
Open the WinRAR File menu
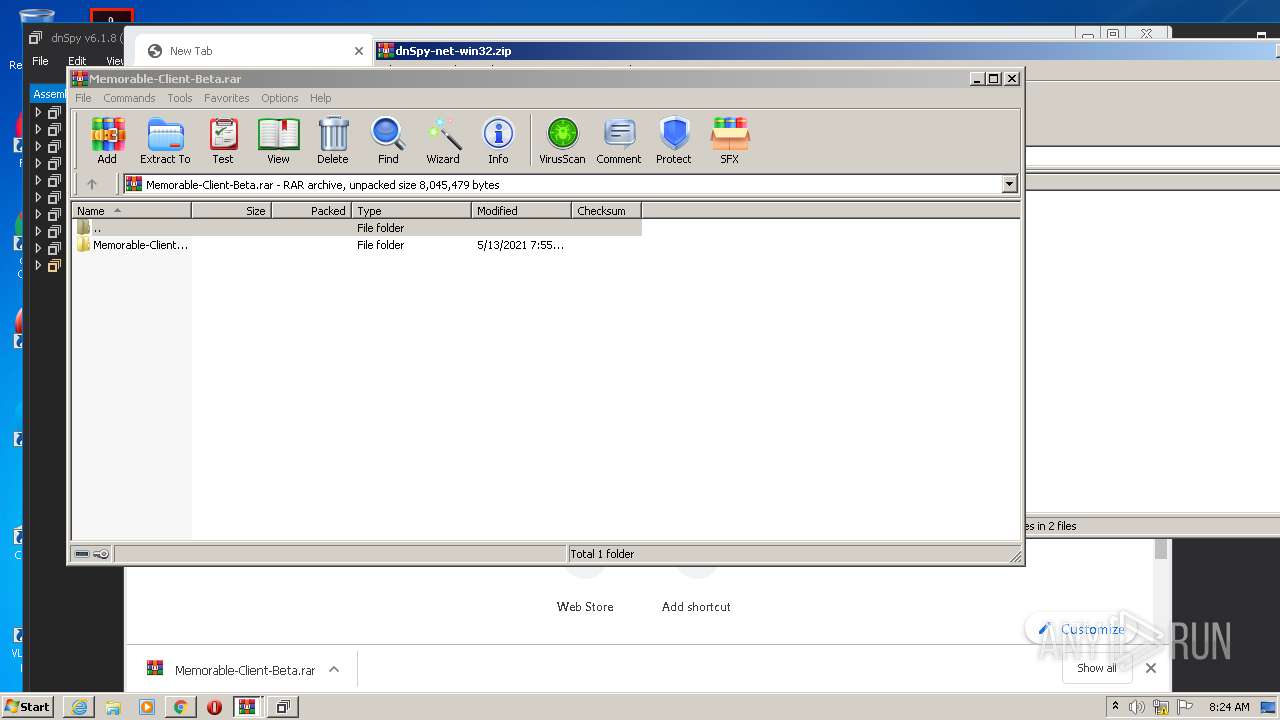coord(83,98)
